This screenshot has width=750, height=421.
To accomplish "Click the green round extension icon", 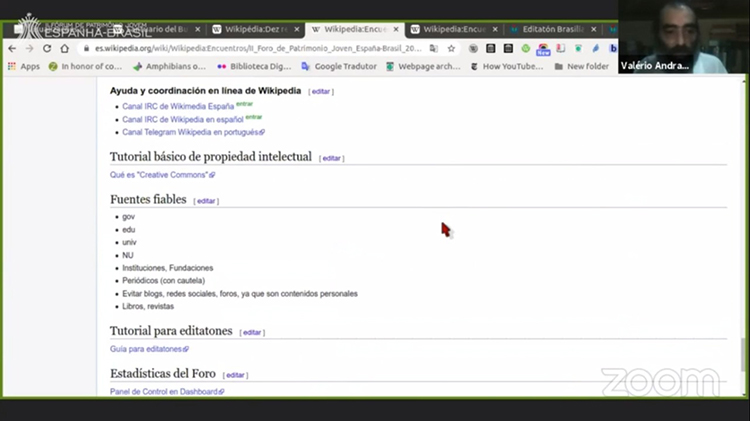I will click(526, 48).
